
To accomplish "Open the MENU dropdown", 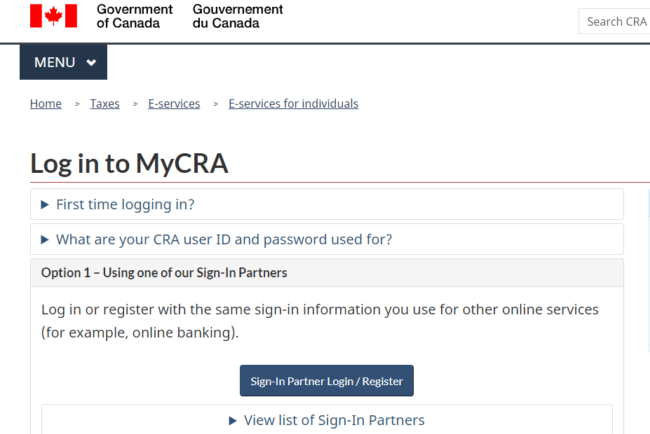I will [63, 62].
